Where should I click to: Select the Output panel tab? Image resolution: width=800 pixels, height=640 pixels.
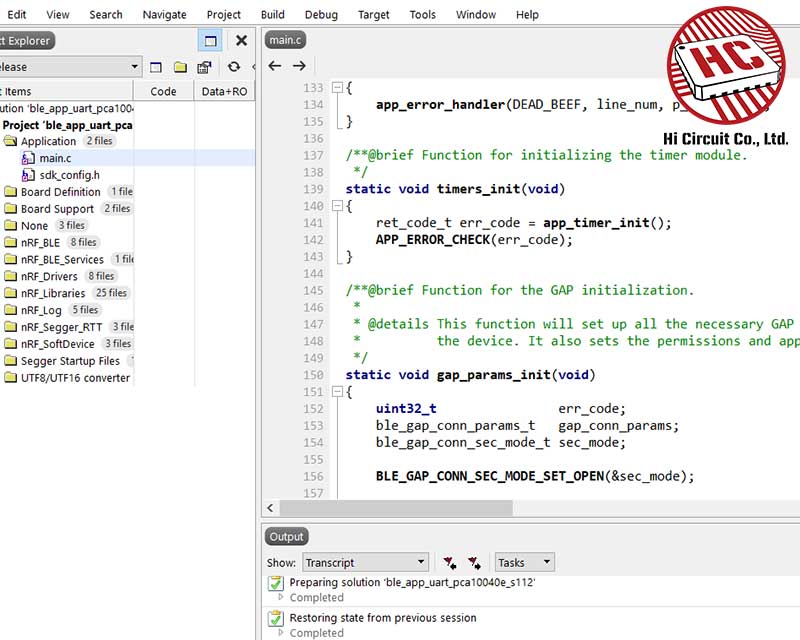[286, 536]
